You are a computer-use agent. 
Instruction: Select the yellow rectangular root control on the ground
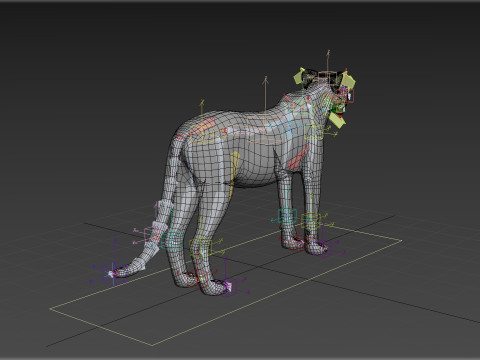tap(226, 284)
